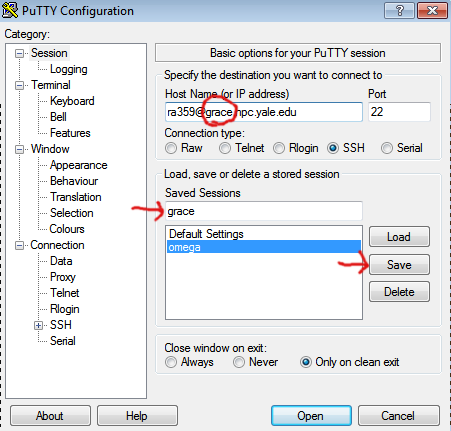This screenshot has height=431, width=451.
Task: Collapse the Connection category node
Action: click(x=20, y=246)
